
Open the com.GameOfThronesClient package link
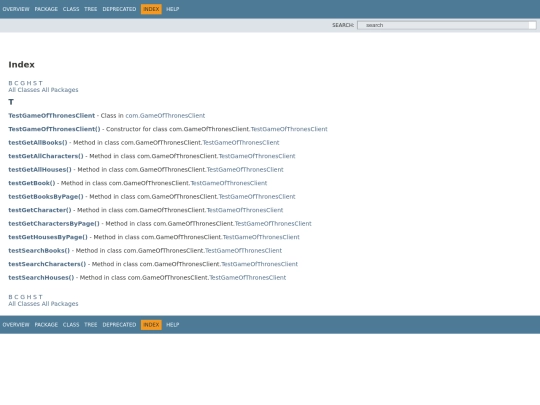pyautogui.click(x=165, y=116)
